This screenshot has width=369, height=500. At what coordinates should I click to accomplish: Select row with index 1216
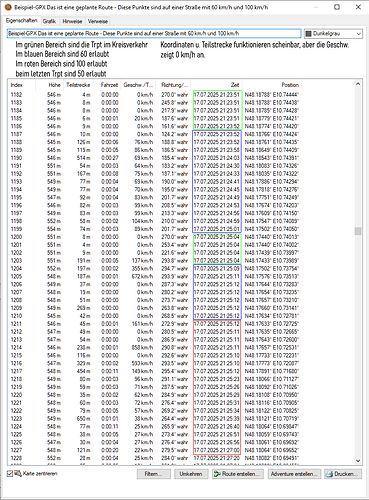pos(155,363)
